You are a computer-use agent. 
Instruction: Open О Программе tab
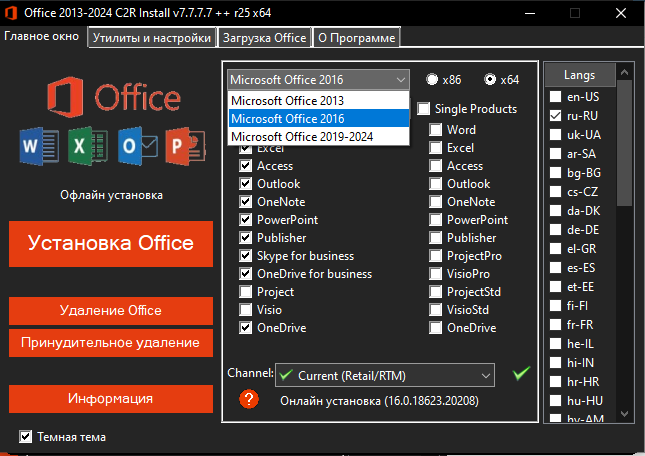[356, 38]
